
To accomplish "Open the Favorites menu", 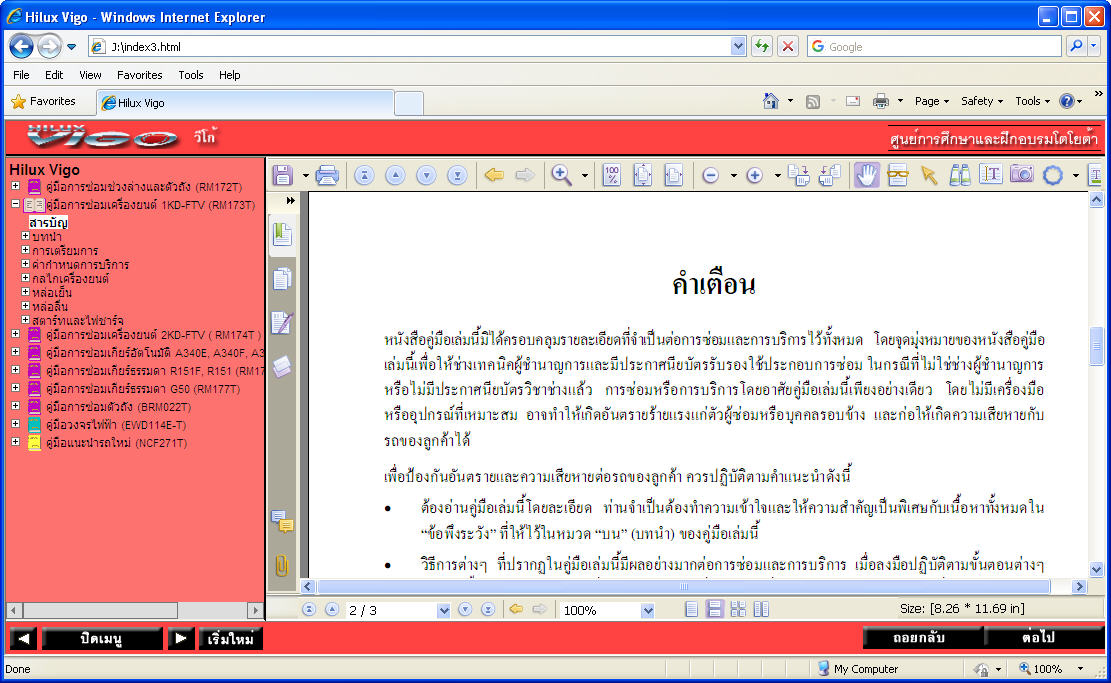I will pos(140,75).
